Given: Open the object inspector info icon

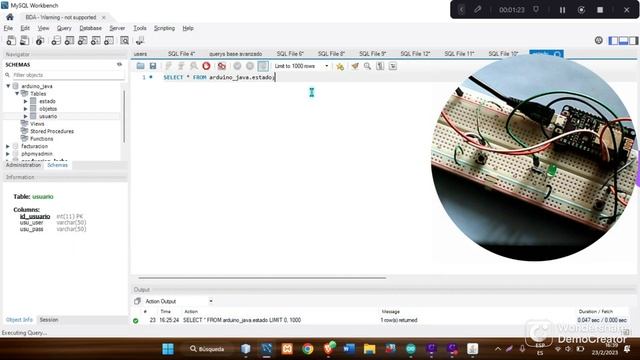Looking at the screenshot, I should (x=40, y=40).
